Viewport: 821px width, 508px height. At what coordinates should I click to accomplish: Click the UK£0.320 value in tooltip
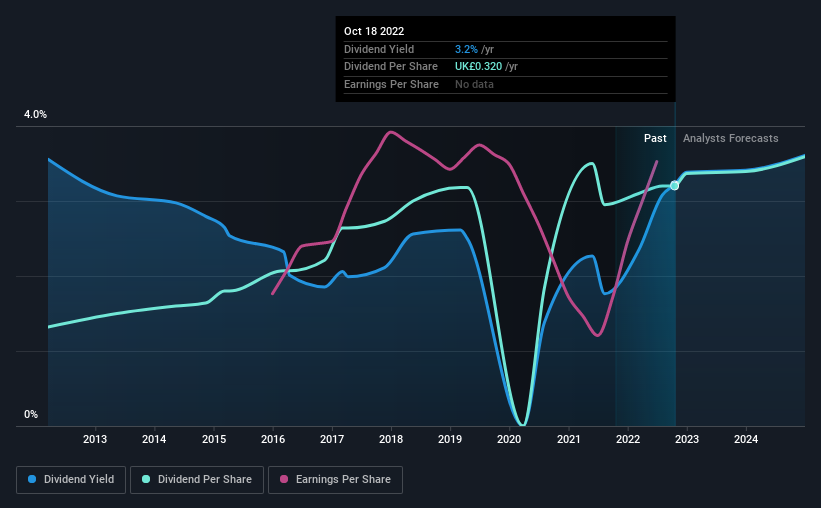(478, 67)
